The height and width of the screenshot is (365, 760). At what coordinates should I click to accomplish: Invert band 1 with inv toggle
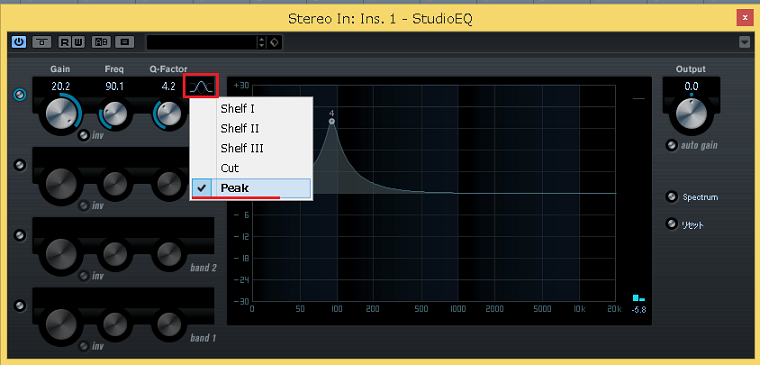(84, 346)
